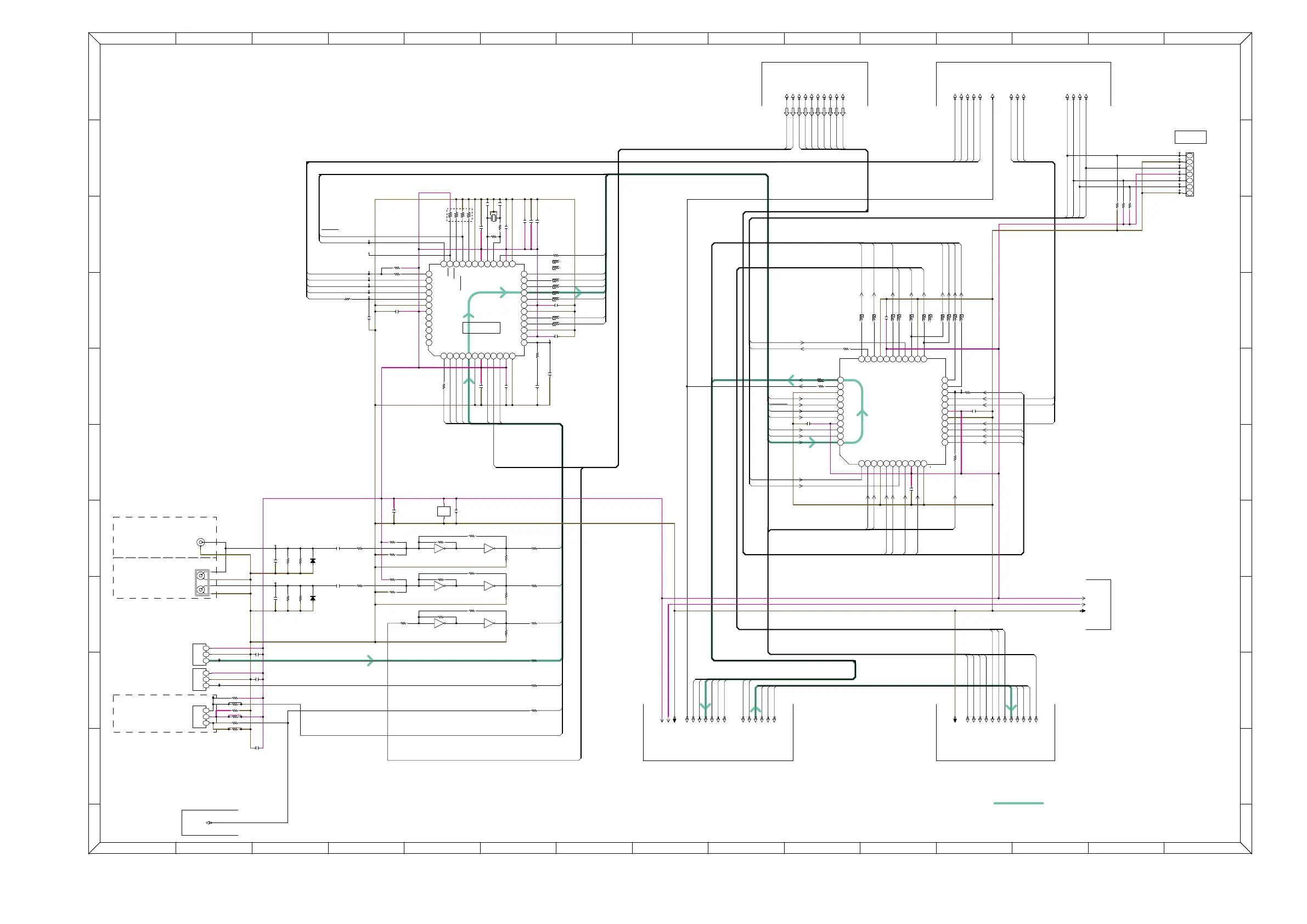The width and height of the screenshot is (1307, 924).
Task: Select the dashed resistor array box
Action: click(x=459, y=215)
